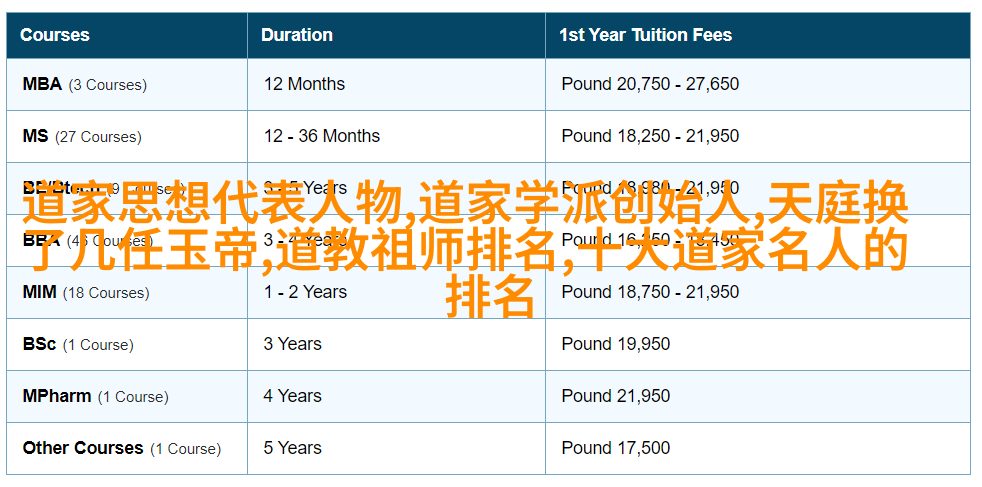Click the BSc 1 Course entry
This screenshot has height=487, width=982.
(78, 344)
